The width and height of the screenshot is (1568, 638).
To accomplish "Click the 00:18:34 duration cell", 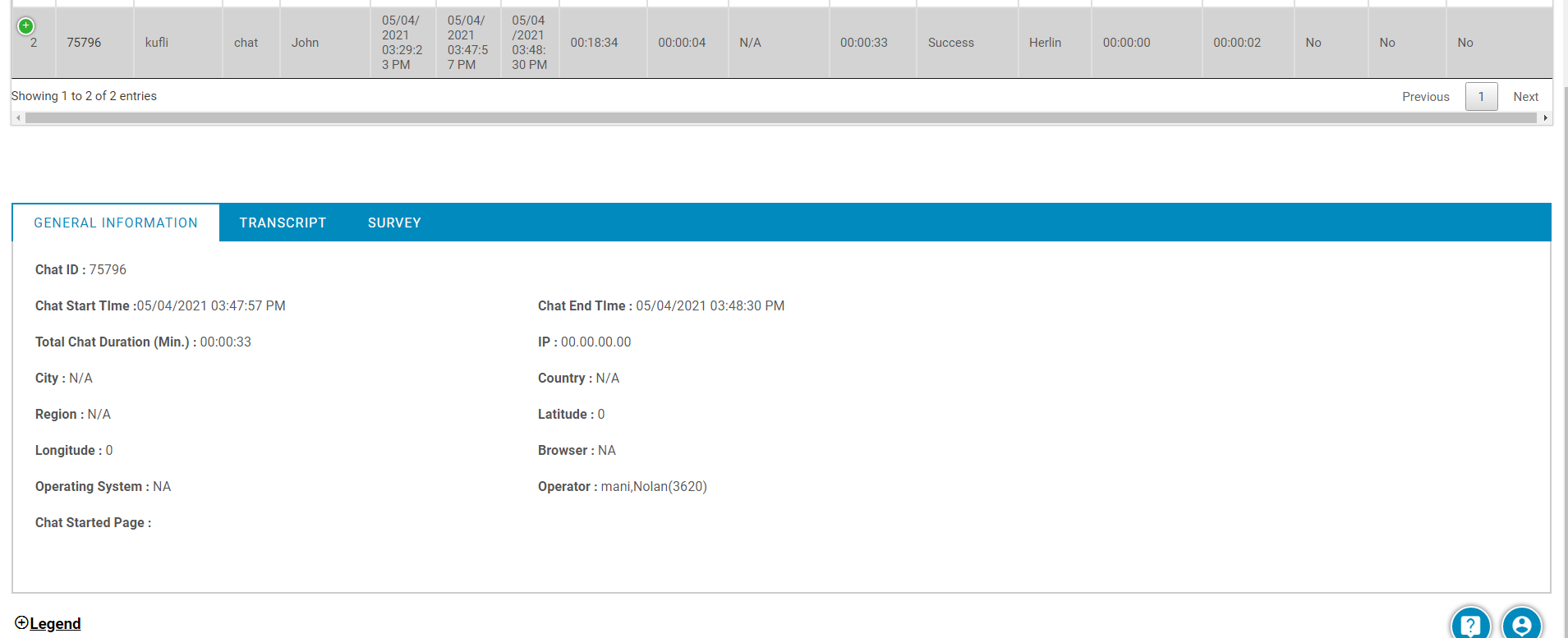I will pos(594,43).
